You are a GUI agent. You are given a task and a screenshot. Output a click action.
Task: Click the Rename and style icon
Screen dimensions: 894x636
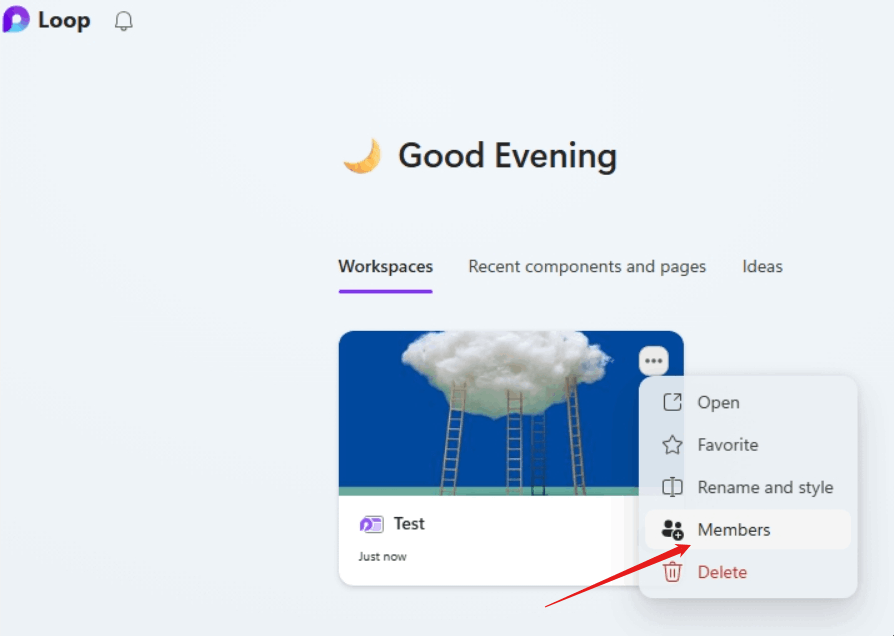(x=672, y=487)
